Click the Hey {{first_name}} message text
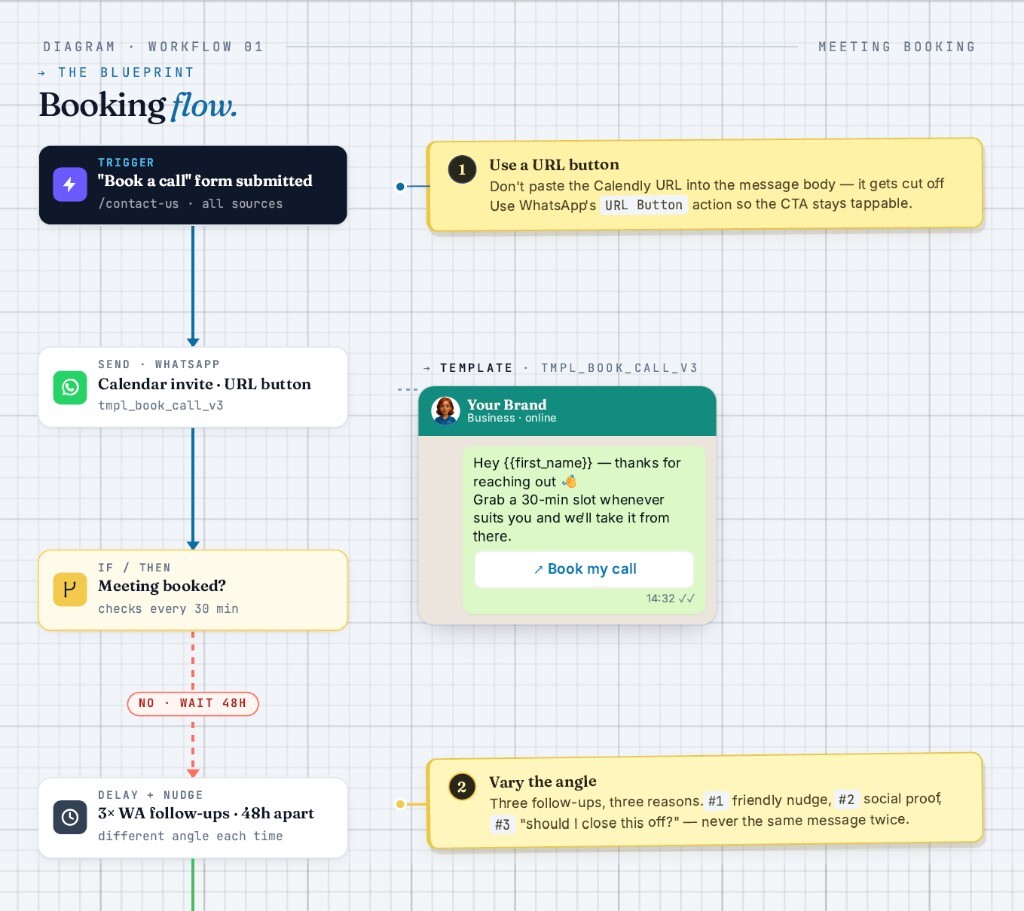This screenshot has width=1024, height=911. [577, 500]
